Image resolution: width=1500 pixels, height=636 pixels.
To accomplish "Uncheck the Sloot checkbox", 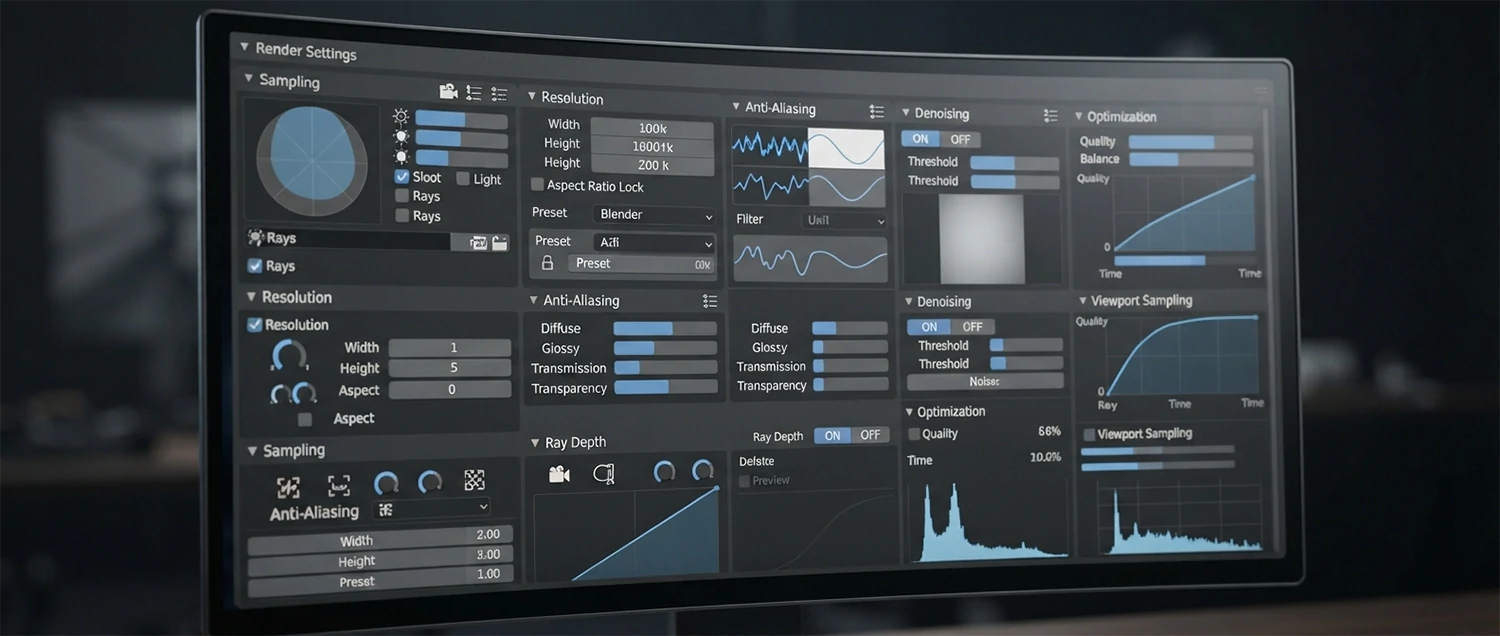I will coord(402,177).
